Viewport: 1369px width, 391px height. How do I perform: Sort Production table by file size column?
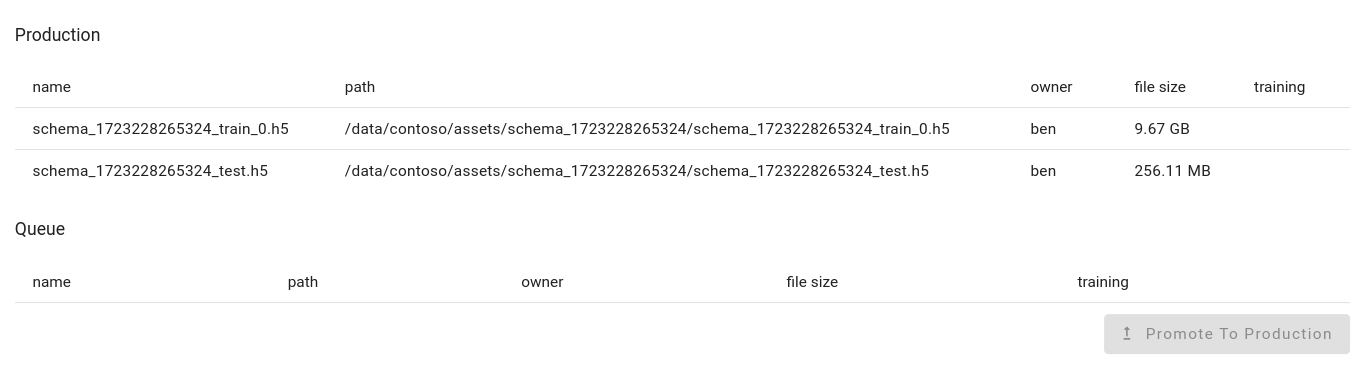click(x=1160, y=87)
